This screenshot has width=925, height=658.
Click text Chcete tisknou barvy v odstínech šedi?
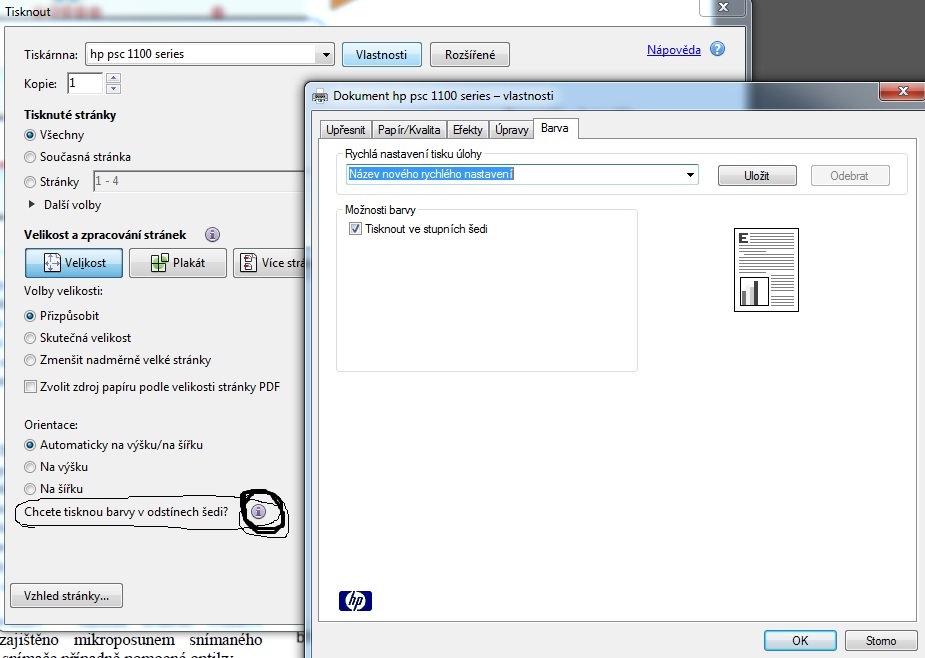pyautogui.click(x=126, y=512)
